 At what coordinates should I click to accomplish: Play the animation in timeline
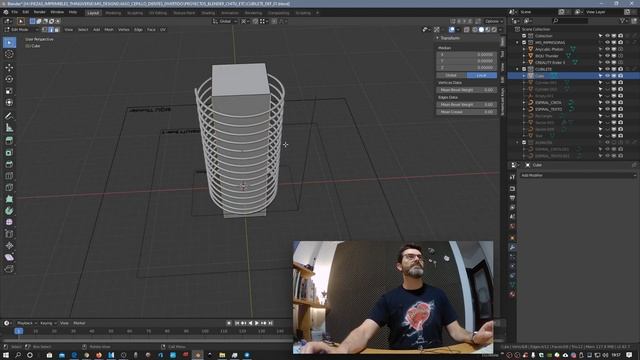tap(257, 323)
